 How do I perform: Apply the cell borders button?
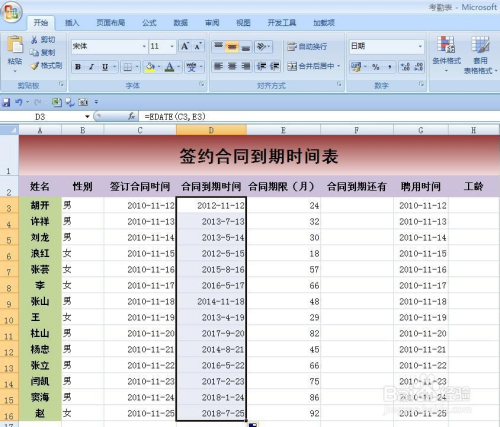click(128, 67)
